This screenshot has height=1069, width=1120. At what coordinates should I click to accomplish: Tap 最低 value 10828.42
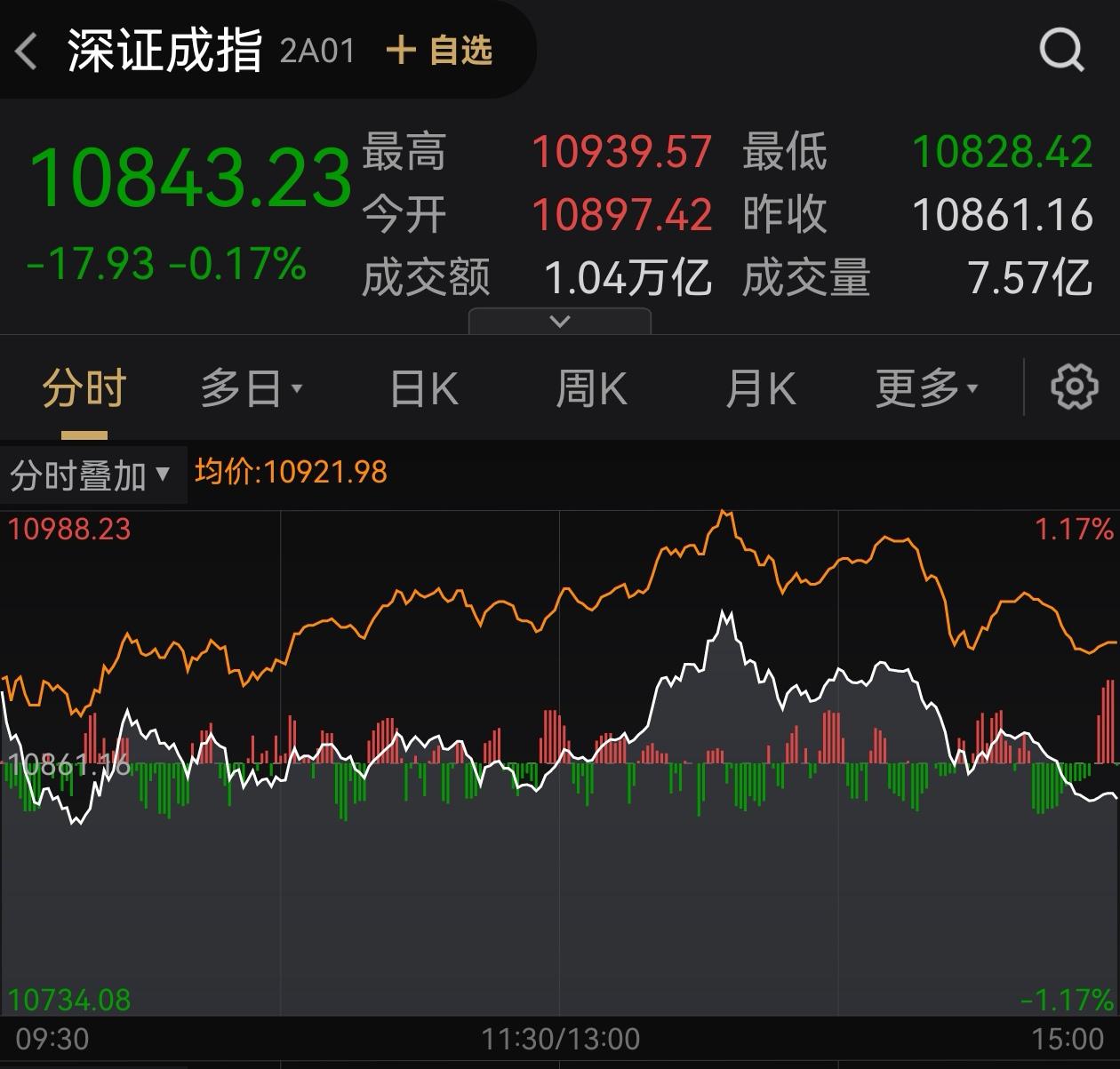pos(1003,151)
